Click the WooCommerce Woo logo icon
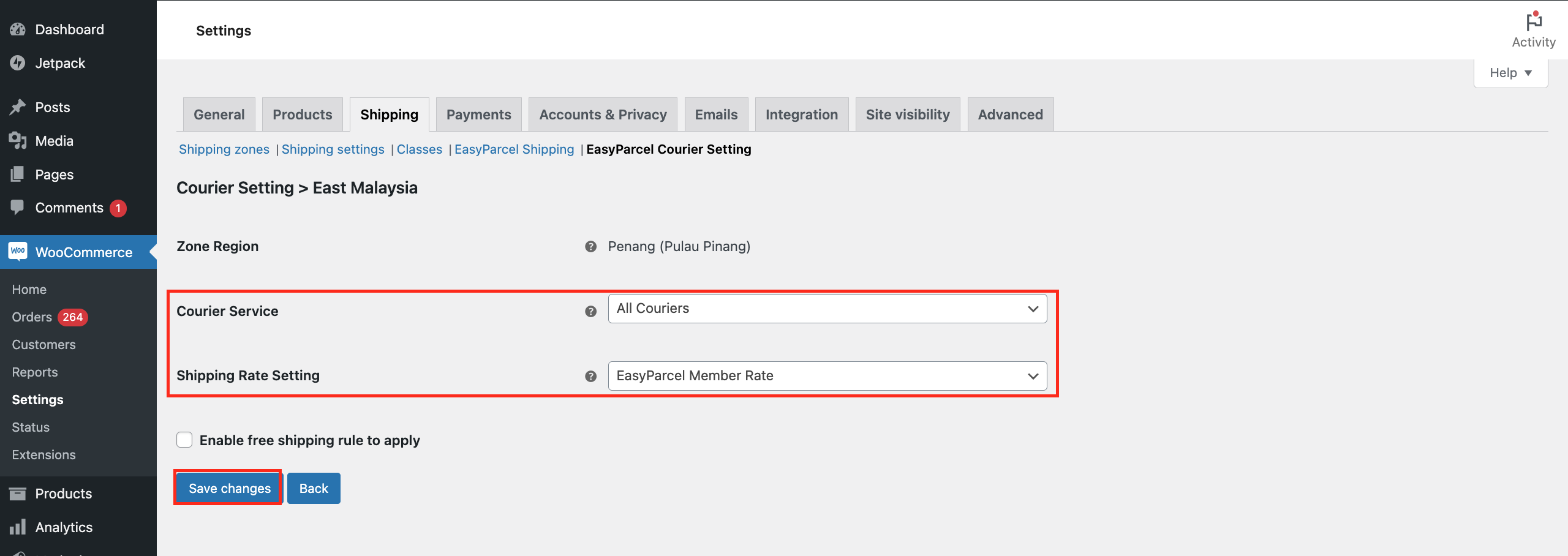Image resolution: width=1568 pixels, height=556 pixels. click(18, 252)
